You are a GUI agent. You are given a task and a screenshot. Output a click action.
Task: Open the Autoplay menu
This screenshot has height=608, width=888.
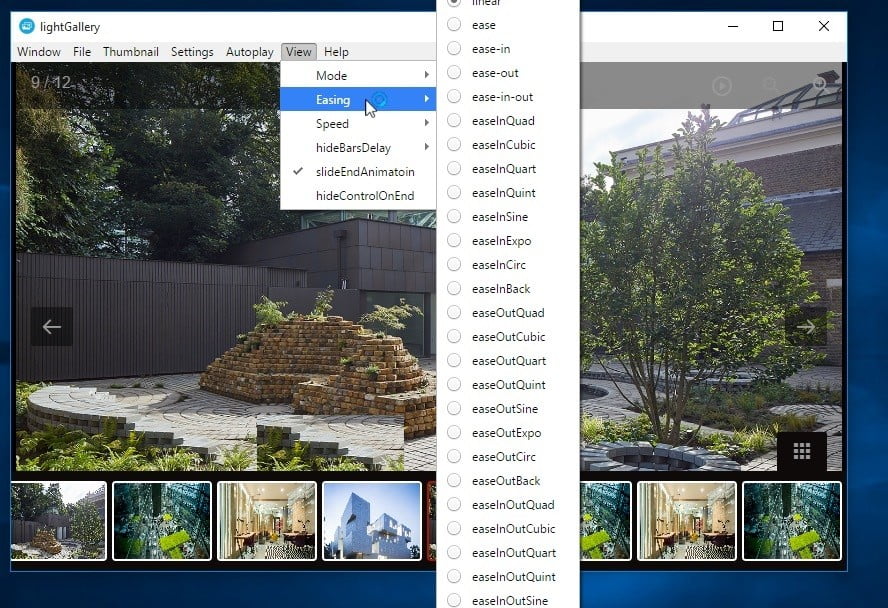point(250,51)
